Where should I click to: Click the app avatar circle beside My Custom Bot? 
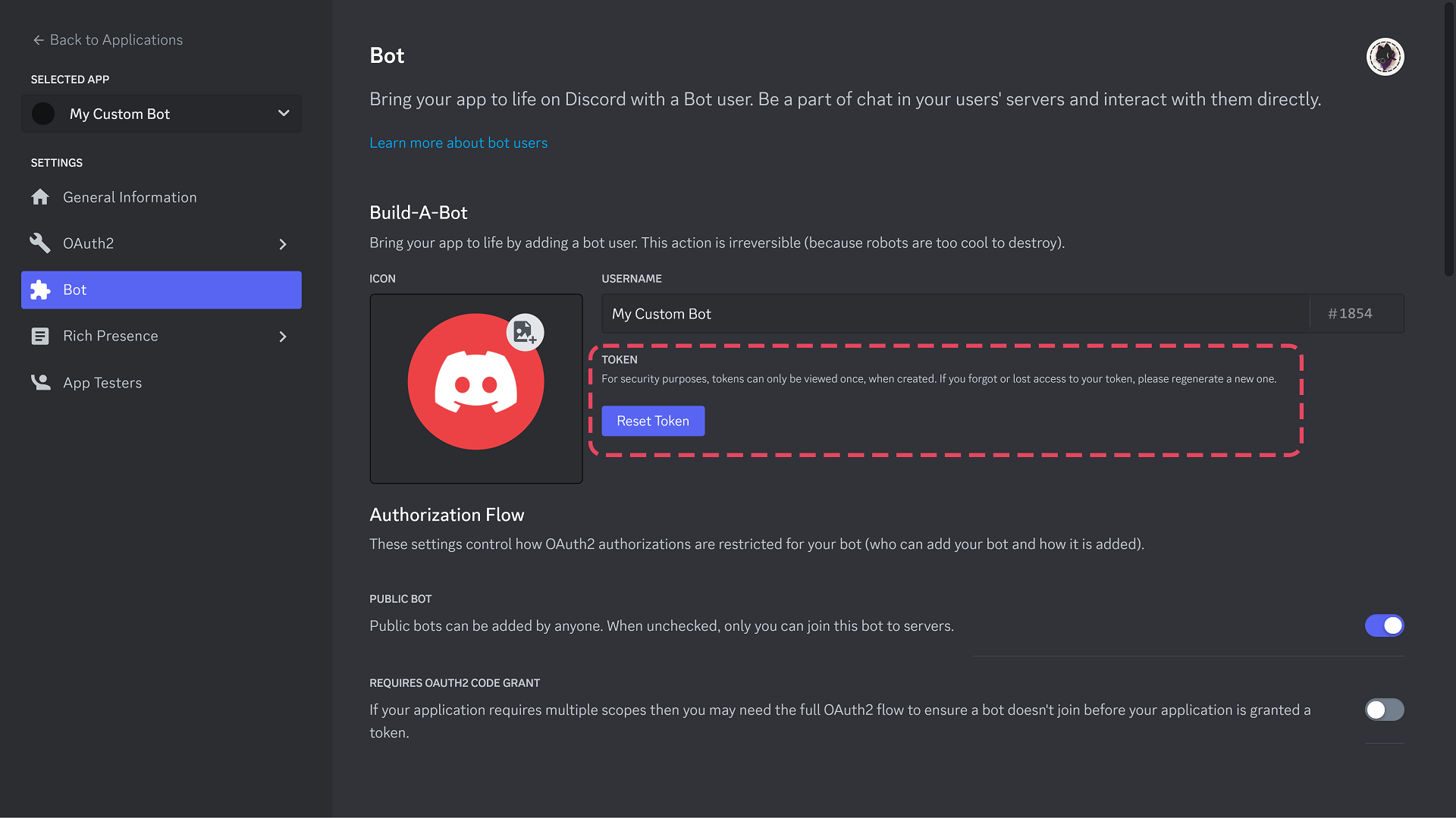tap(43, 113)
